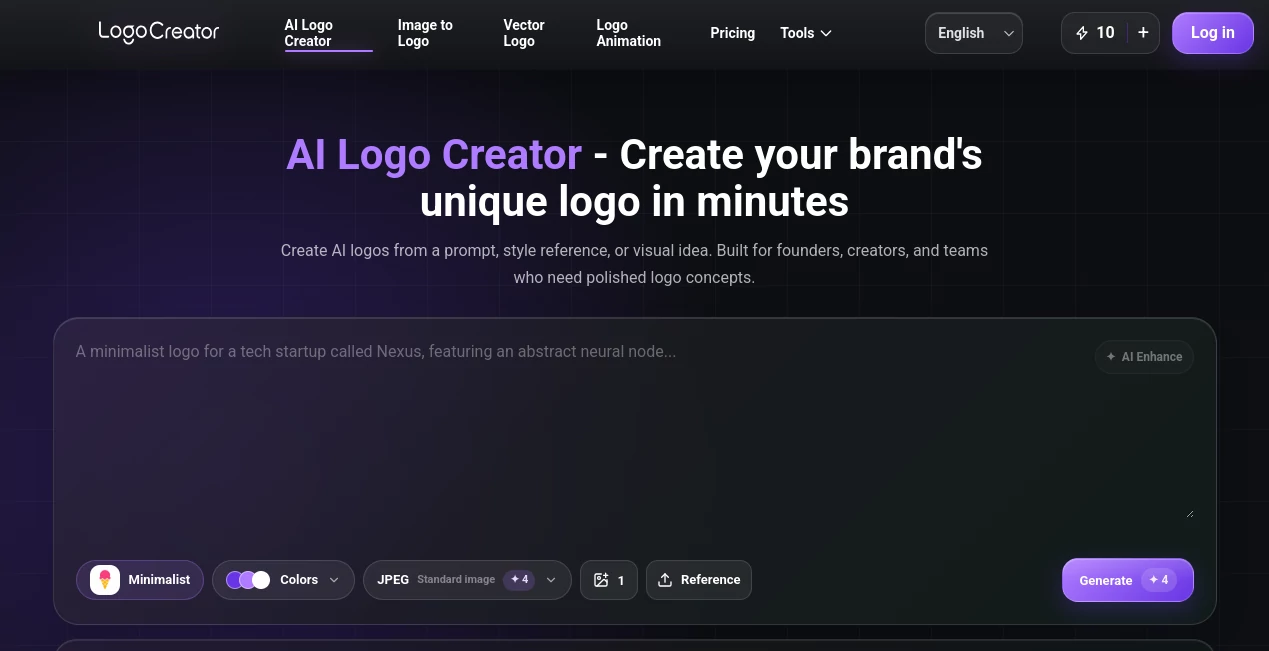Screen dimensions: 1269x651
Task: Switch to Logo Animation page
Action: [628, 33]
